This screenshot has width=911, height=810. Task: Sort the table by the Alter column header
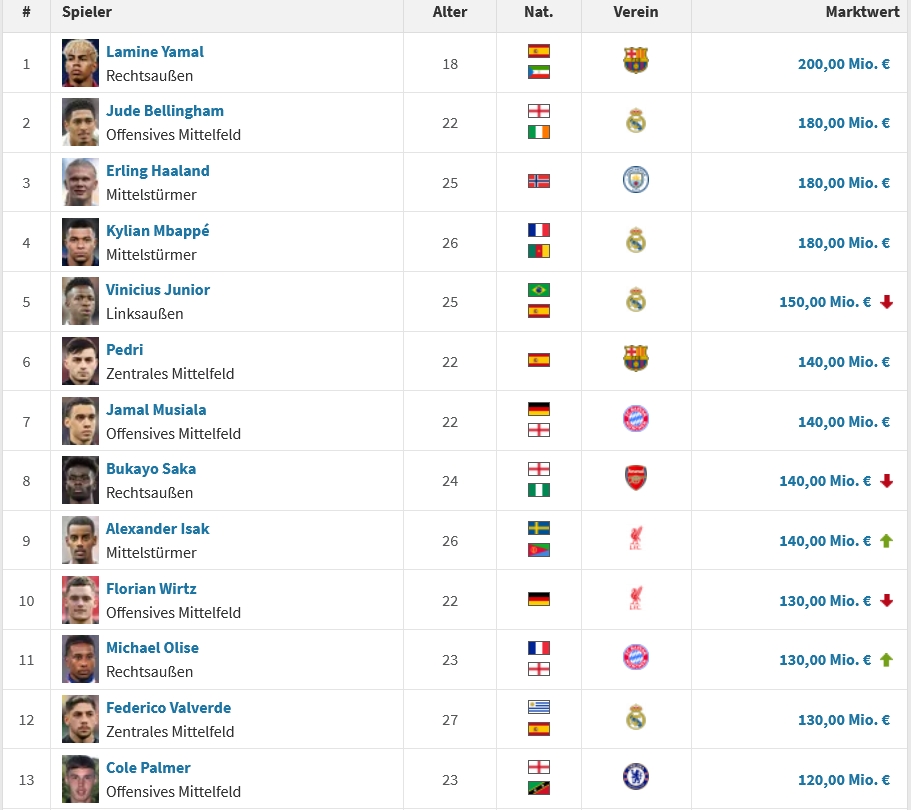[x=450, y=12]
